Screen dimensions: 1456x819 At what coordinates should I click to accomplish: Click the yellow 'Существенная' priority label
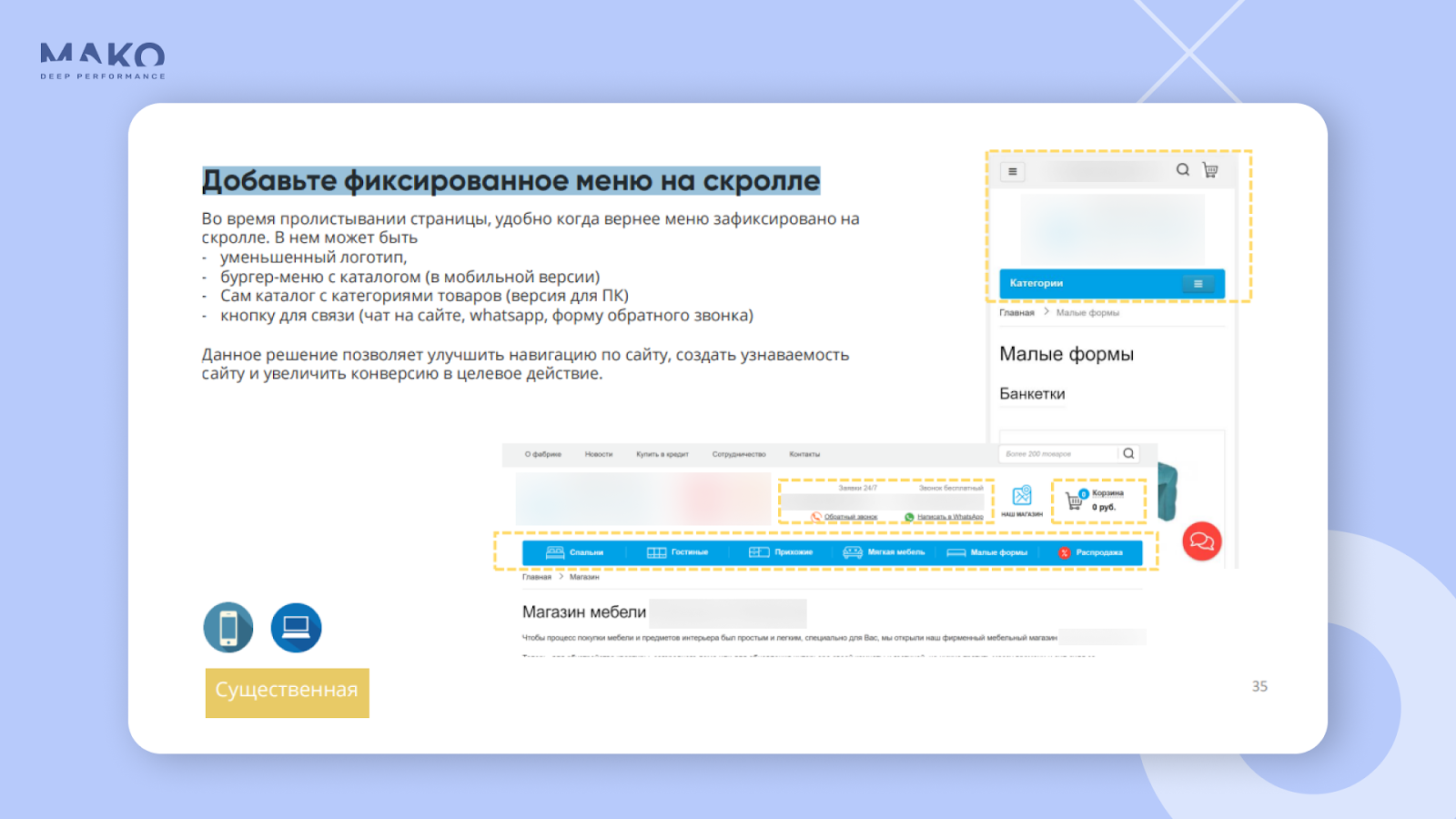(288, 693)
